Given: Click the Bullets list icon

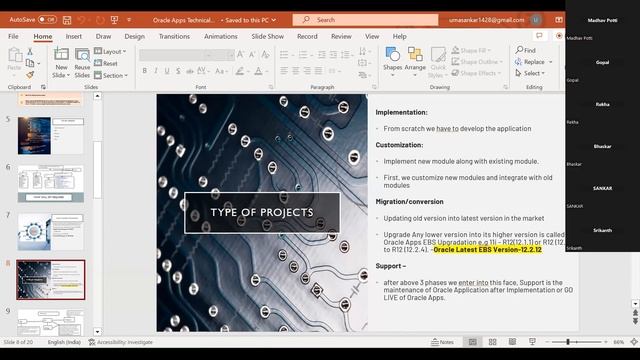Looking at the screenshot, I should click(284, 54).
